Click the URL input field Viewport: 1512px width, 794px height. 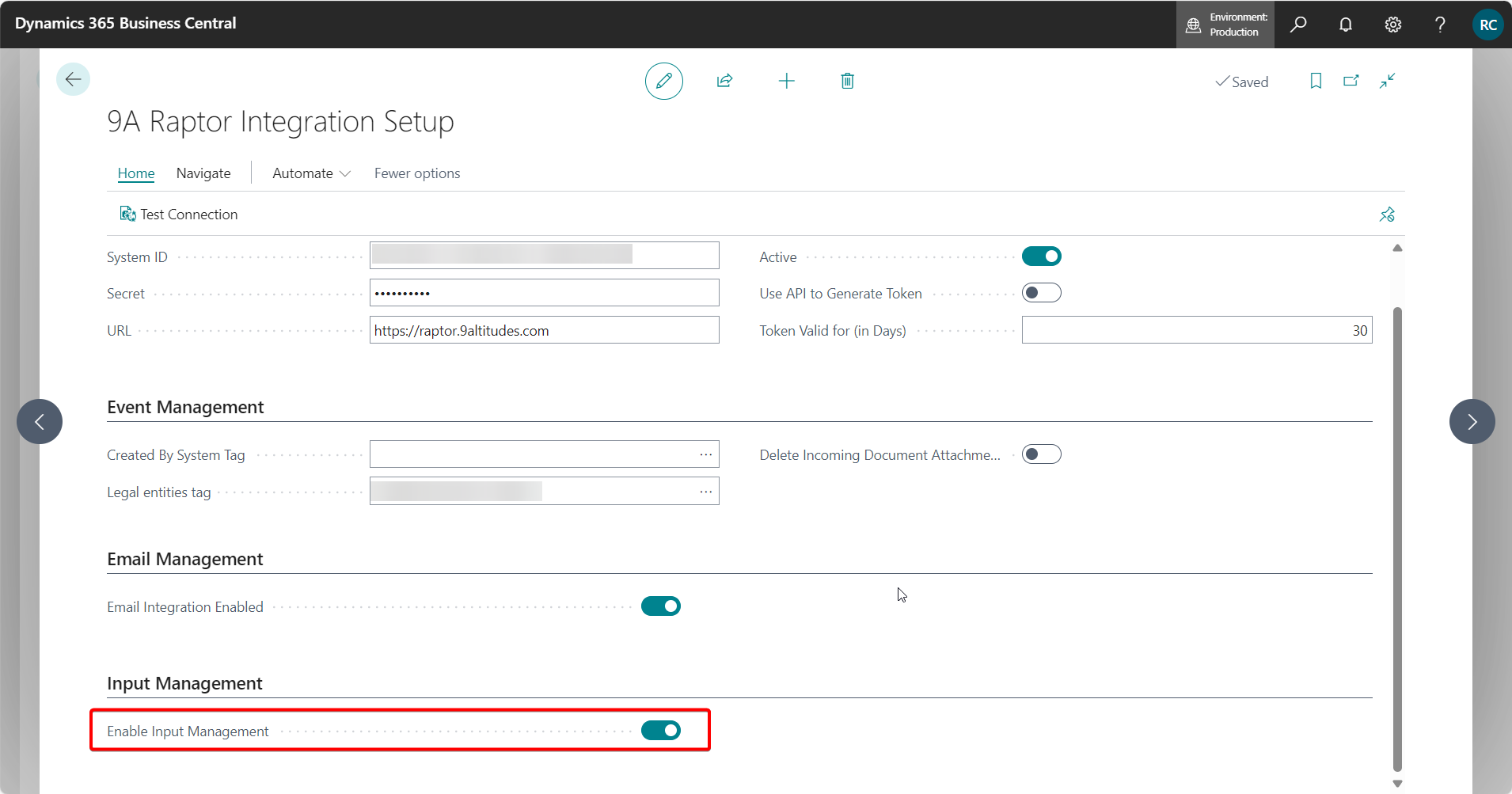click(x=544, y=330)
